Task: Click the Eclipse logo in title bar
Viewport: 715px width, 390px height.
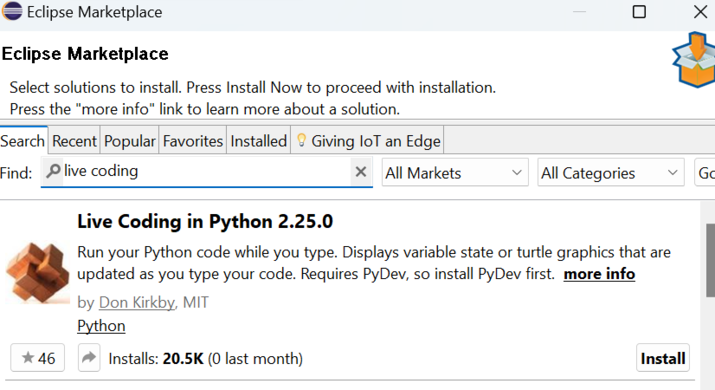Action: click(12, 11)
